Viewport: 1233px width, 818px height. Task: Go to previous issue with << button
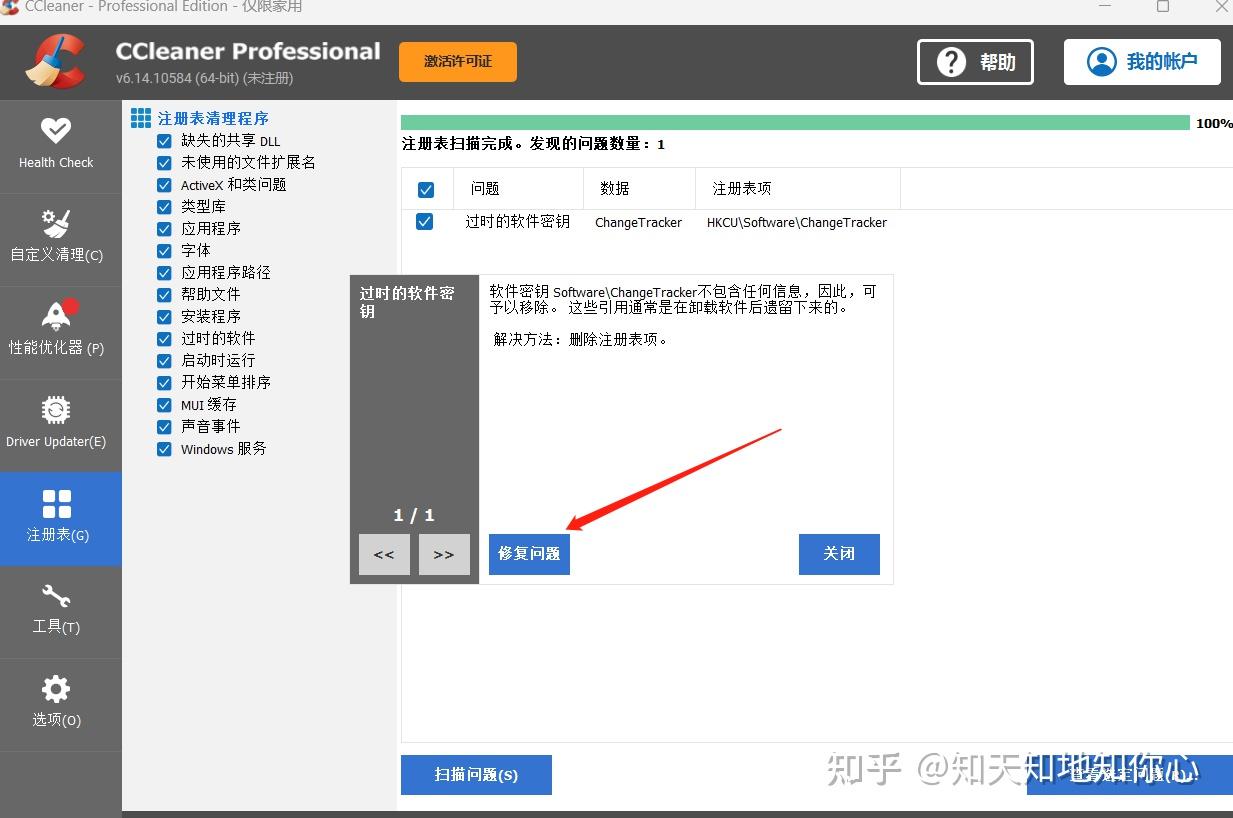click(384, 555)
